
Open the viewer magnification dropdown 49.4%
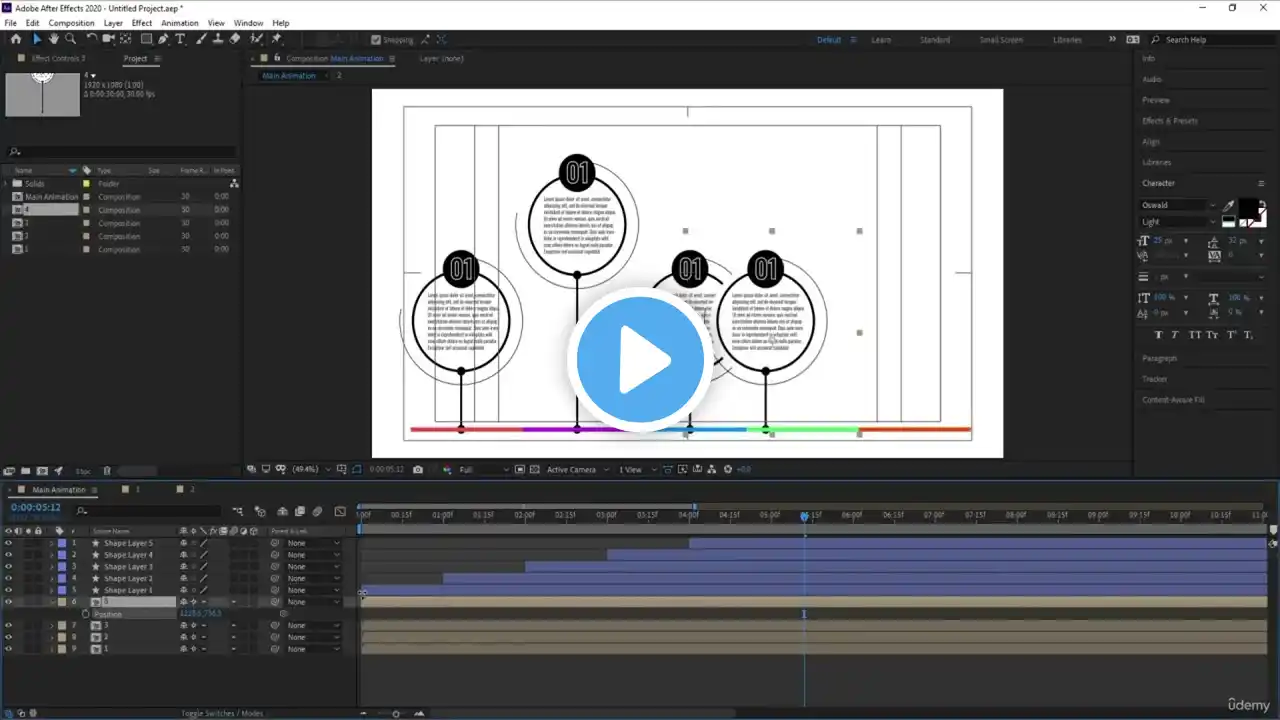click(x=310, y=469)
